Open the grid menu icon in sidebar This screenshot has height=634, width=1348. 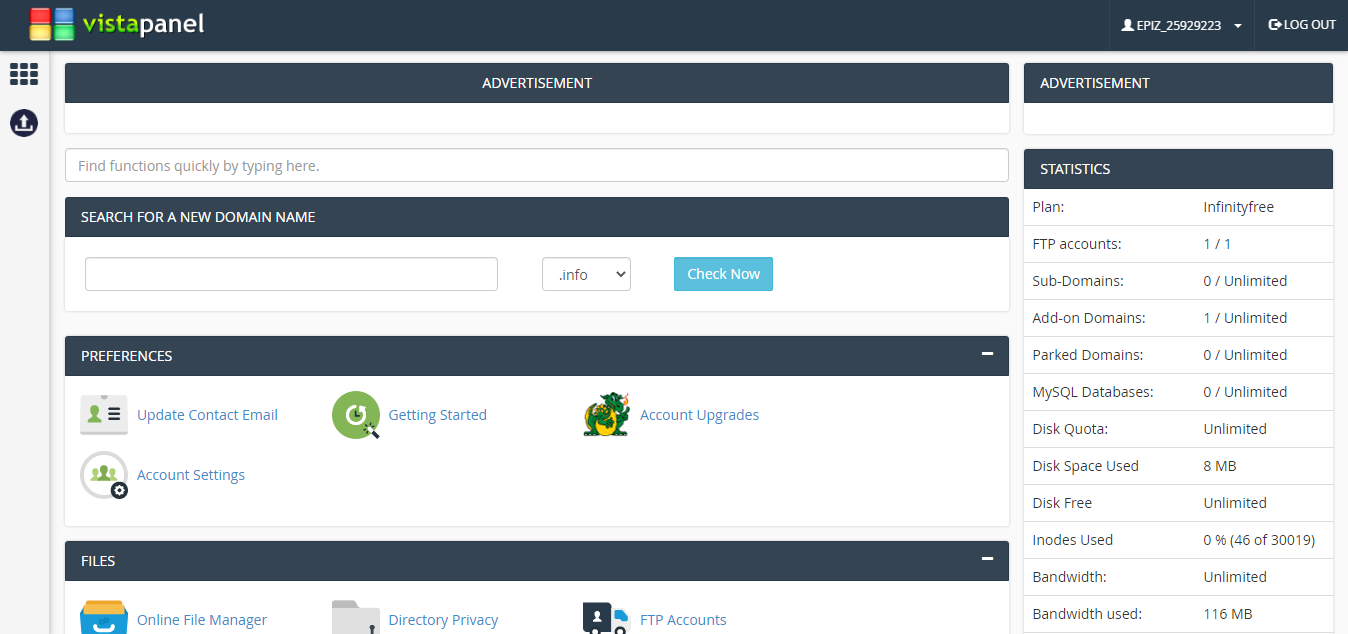tap(24, 74)
